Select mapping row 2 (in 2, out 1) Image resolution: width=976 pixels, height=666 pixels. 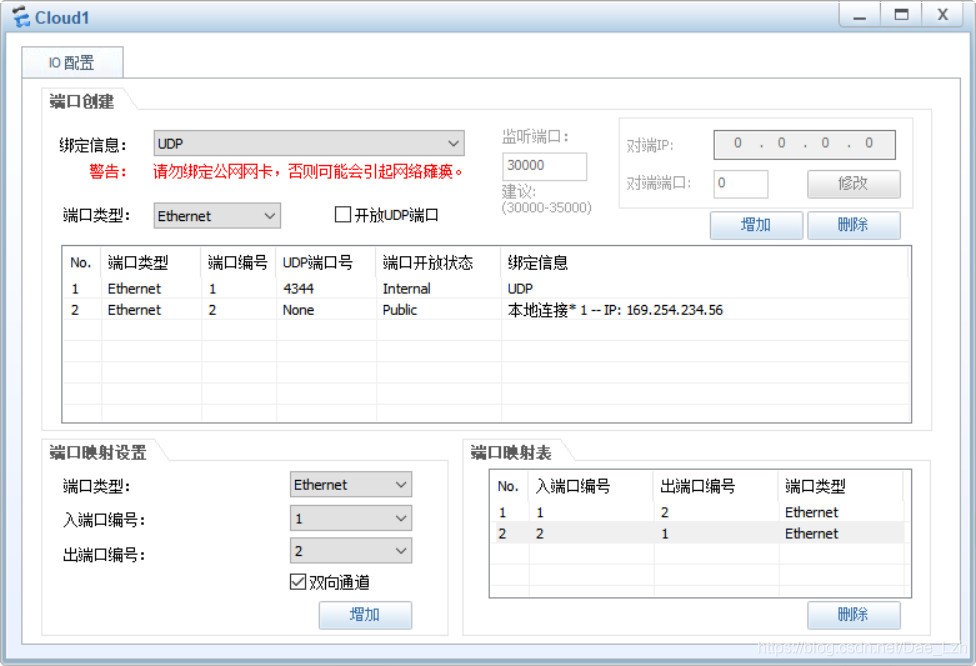coord(697,533)
